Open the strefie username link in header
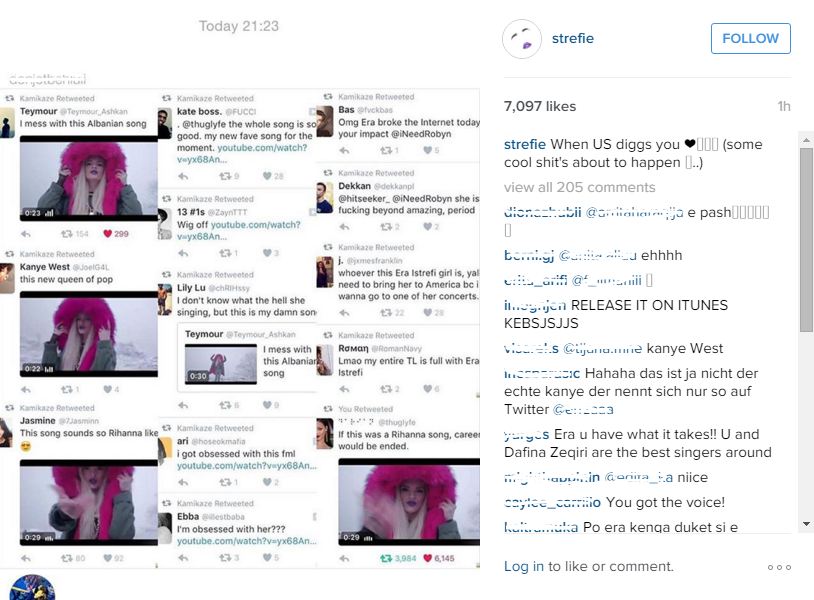This screenshot has width=814, height=600. [573, 38]
